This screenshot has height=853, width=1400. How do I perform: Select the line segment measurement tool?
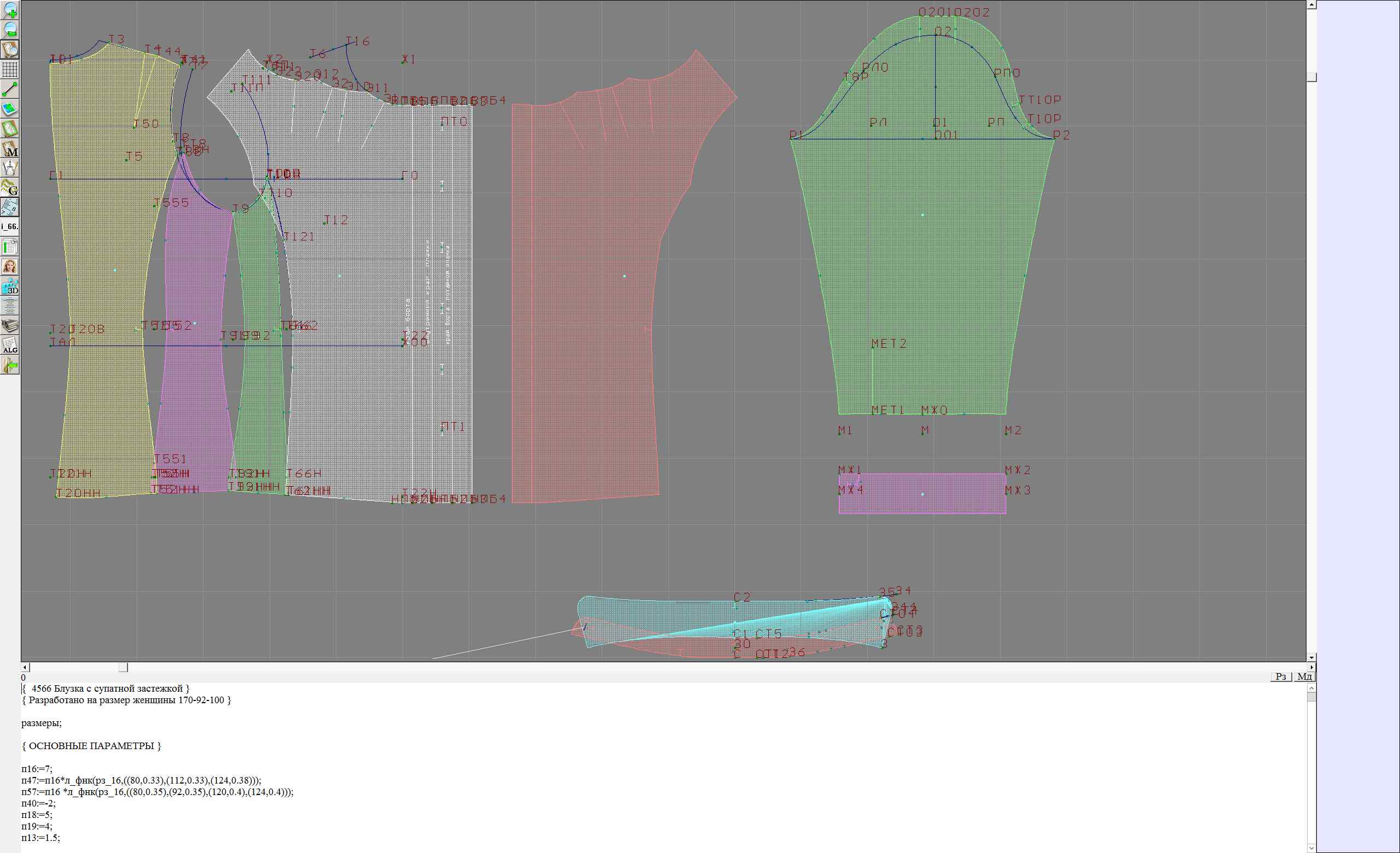pos(10,89)
